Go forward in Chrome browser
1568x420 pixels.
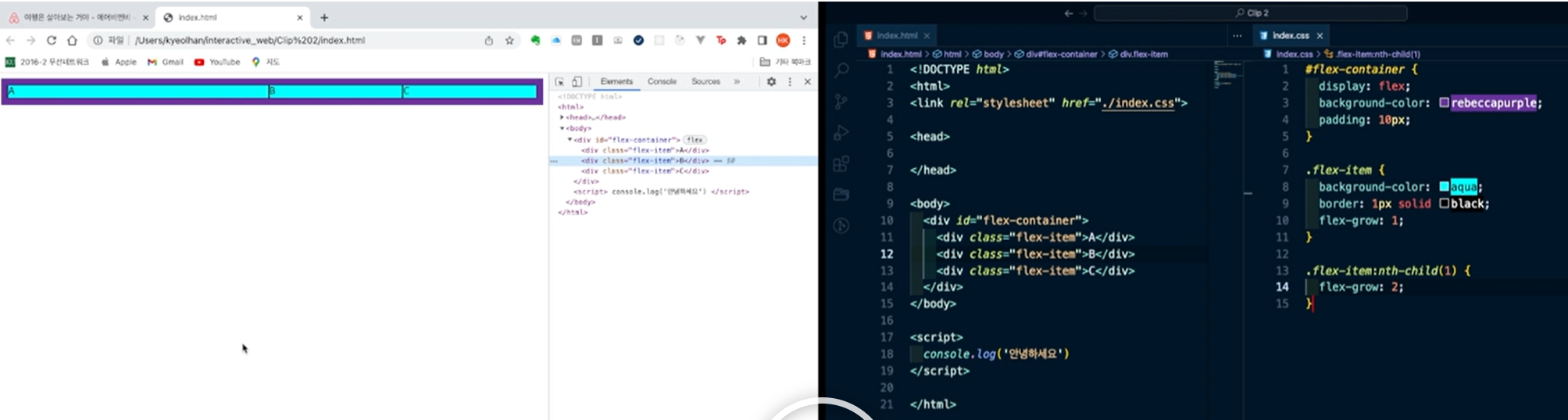pyautogui.click(x=30, y=41)
